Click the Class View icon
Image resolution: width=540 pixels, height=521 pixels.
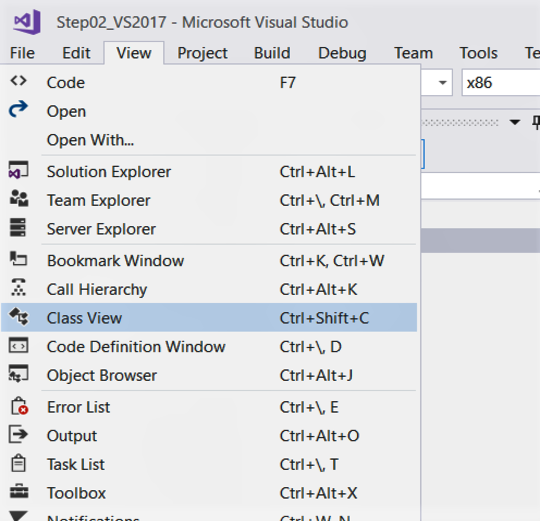19,316
